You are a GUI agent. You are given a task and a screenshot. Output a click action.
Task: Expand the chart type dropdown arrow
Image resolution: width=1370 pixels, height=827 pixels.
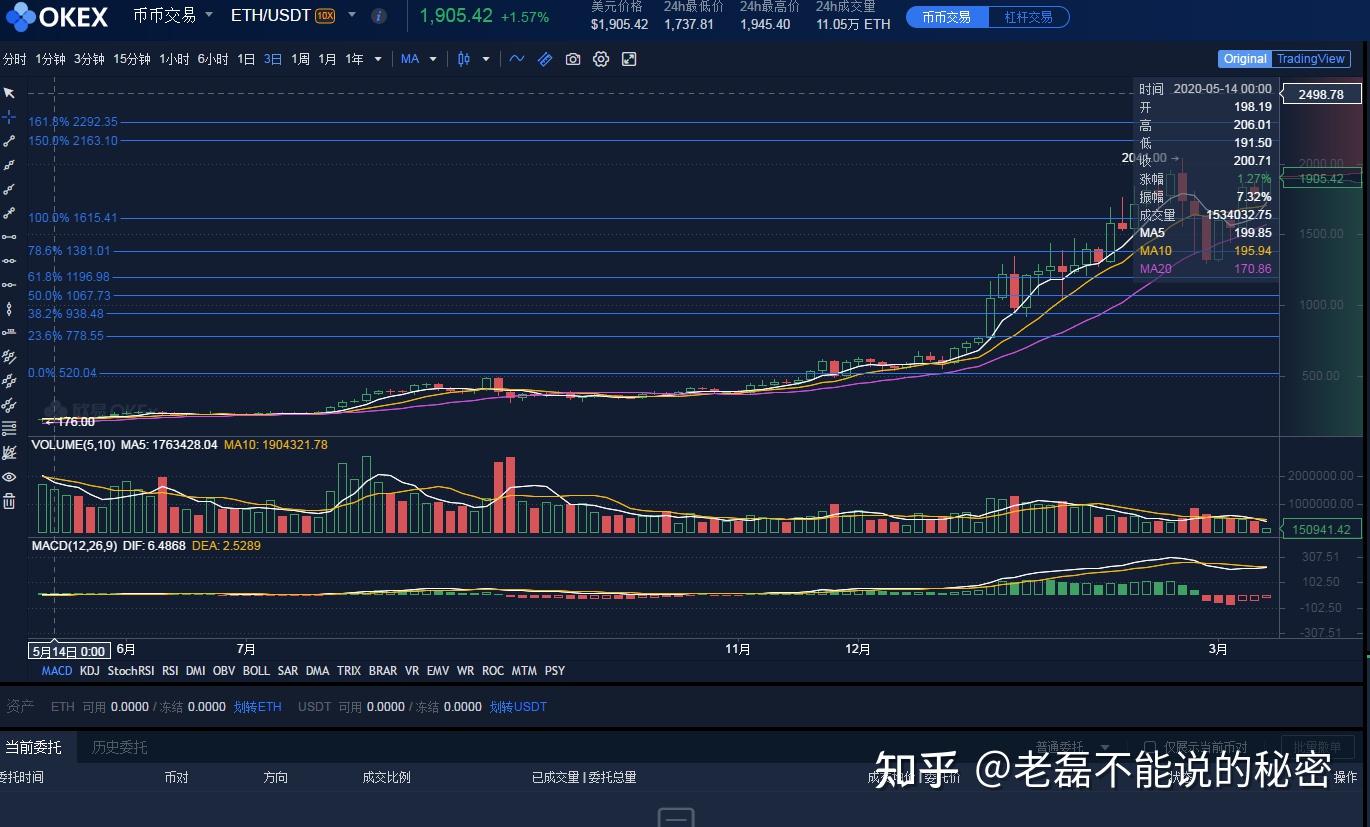tap(486, 59)
